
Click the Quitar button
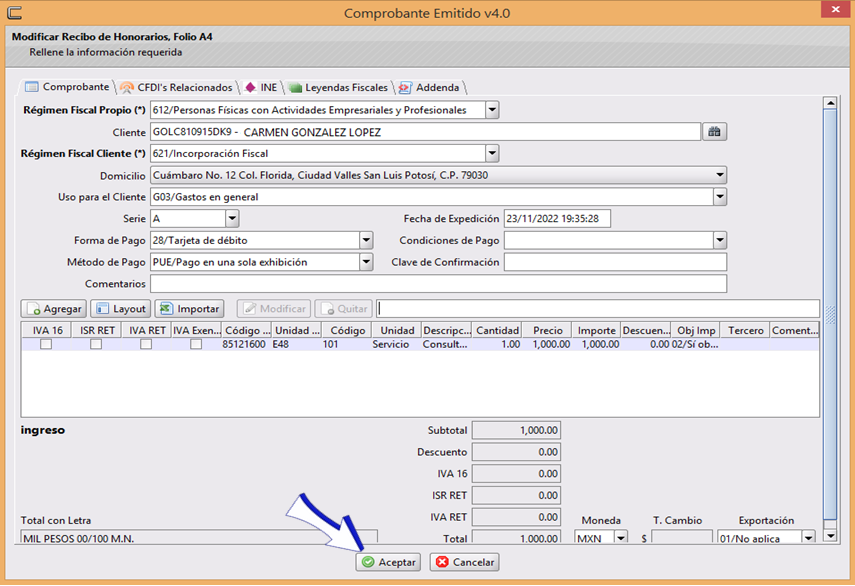point(344,309)
